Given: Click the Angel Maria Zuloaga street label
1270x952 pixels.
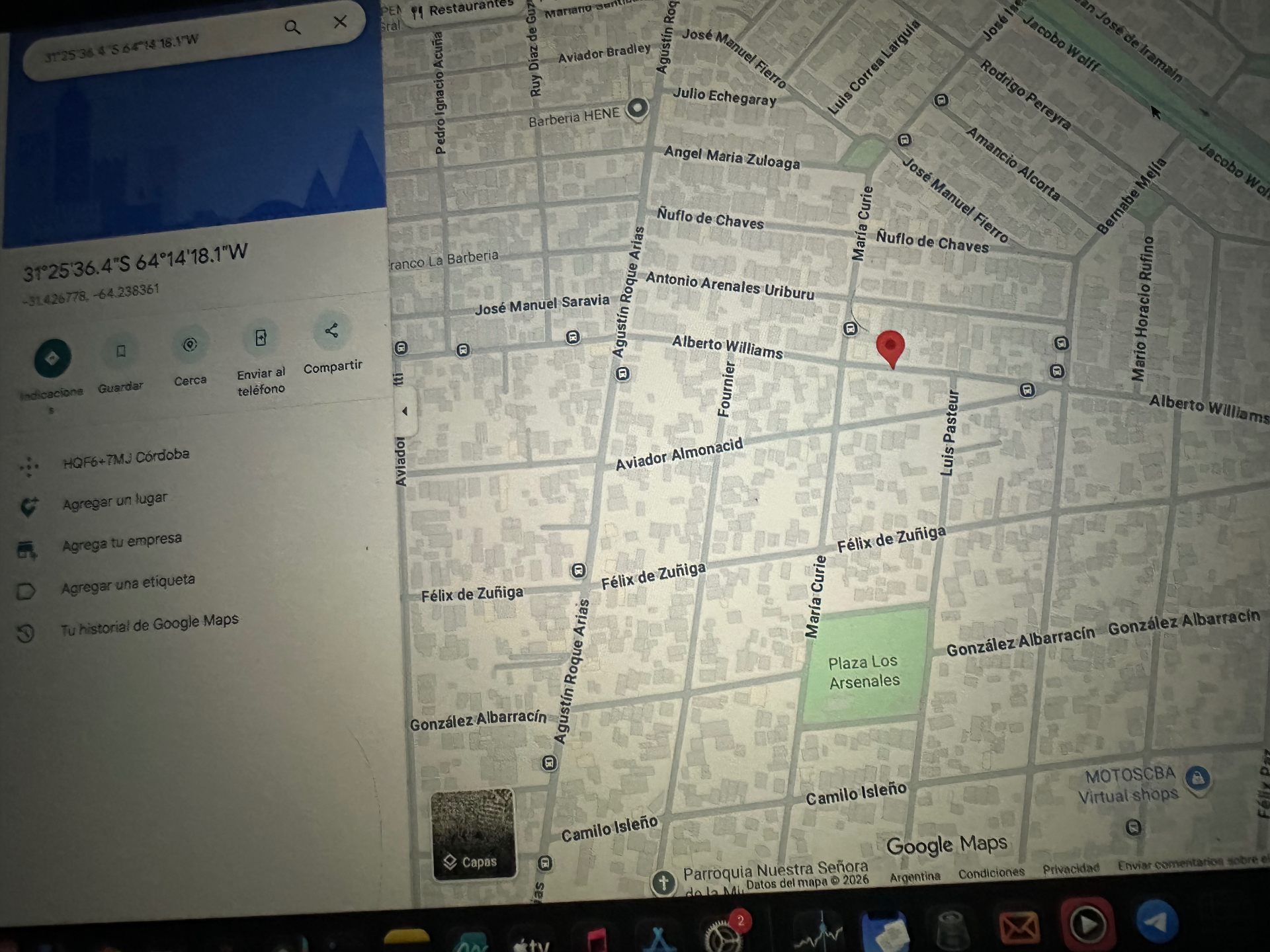Looking at the screenshot, I should pyautogui.click(x=732, y=157).
